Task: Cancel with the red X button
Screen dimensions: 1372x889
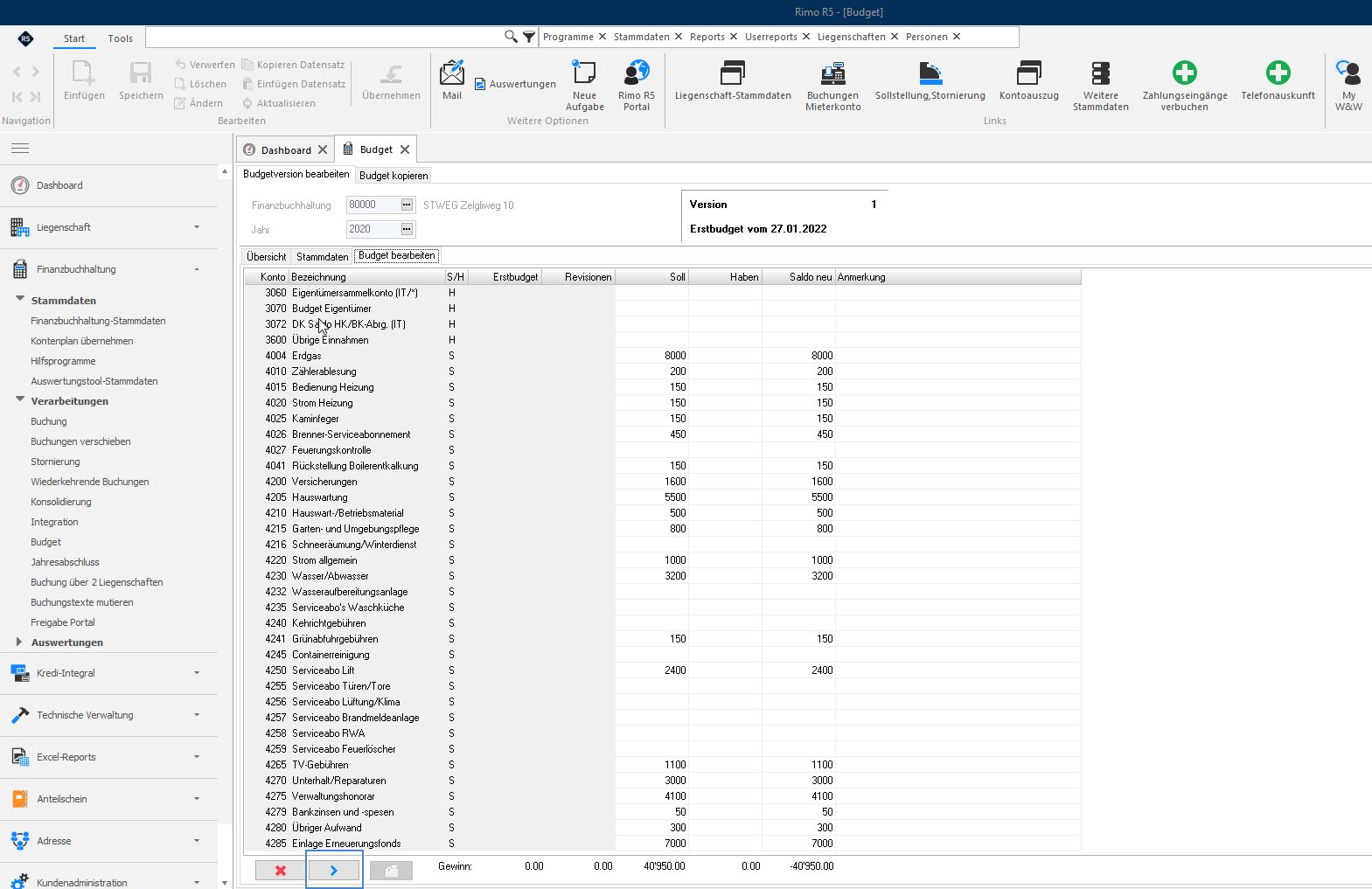Action: 281,871
